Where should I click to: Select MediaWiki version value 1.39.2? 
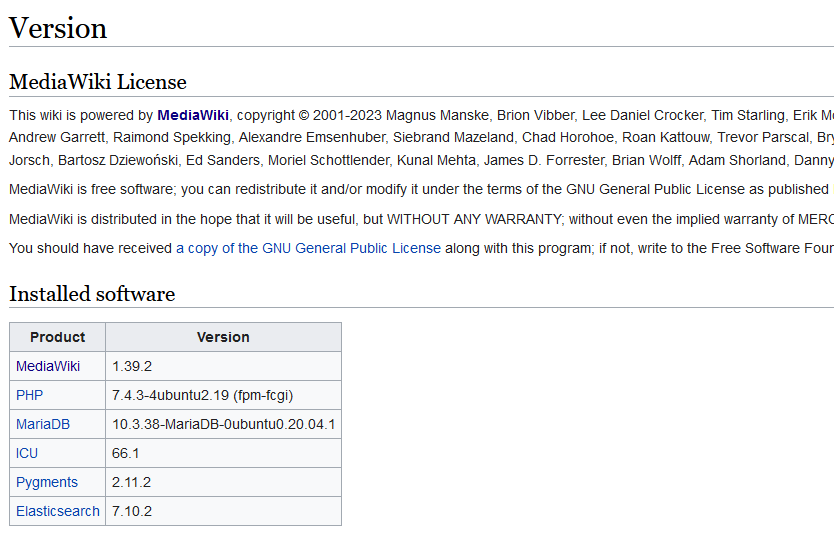coord(132,367)
